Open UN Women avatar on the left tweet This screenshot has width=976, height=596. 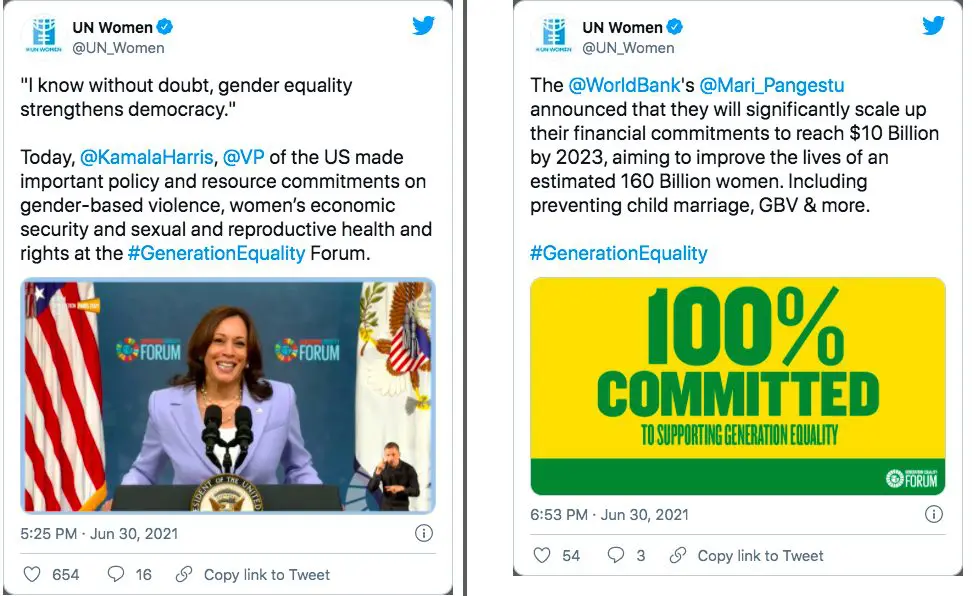44,36
